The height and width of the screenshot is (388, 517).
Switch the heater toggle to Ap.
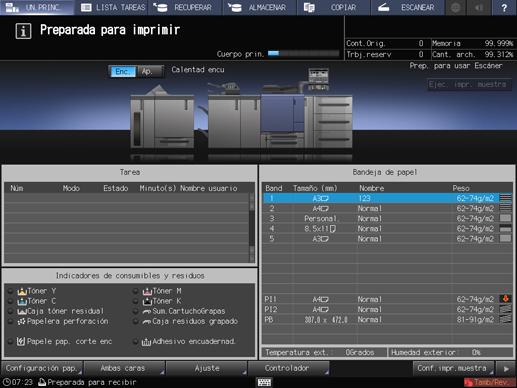pyautogui.click(x=150, y=71)
